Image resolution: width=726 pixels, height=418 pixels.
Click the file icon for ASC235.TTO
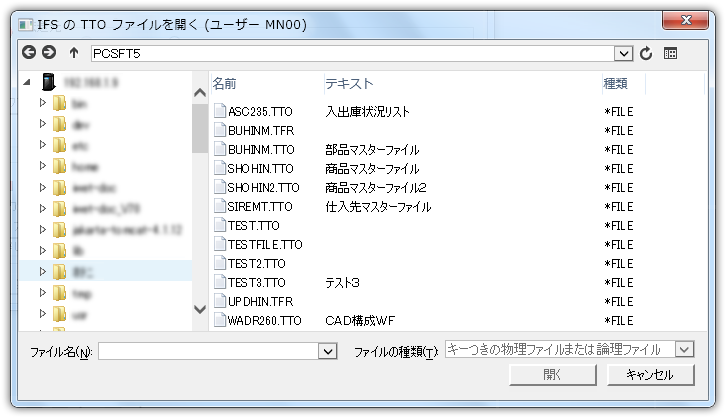[x=219, y=111]
